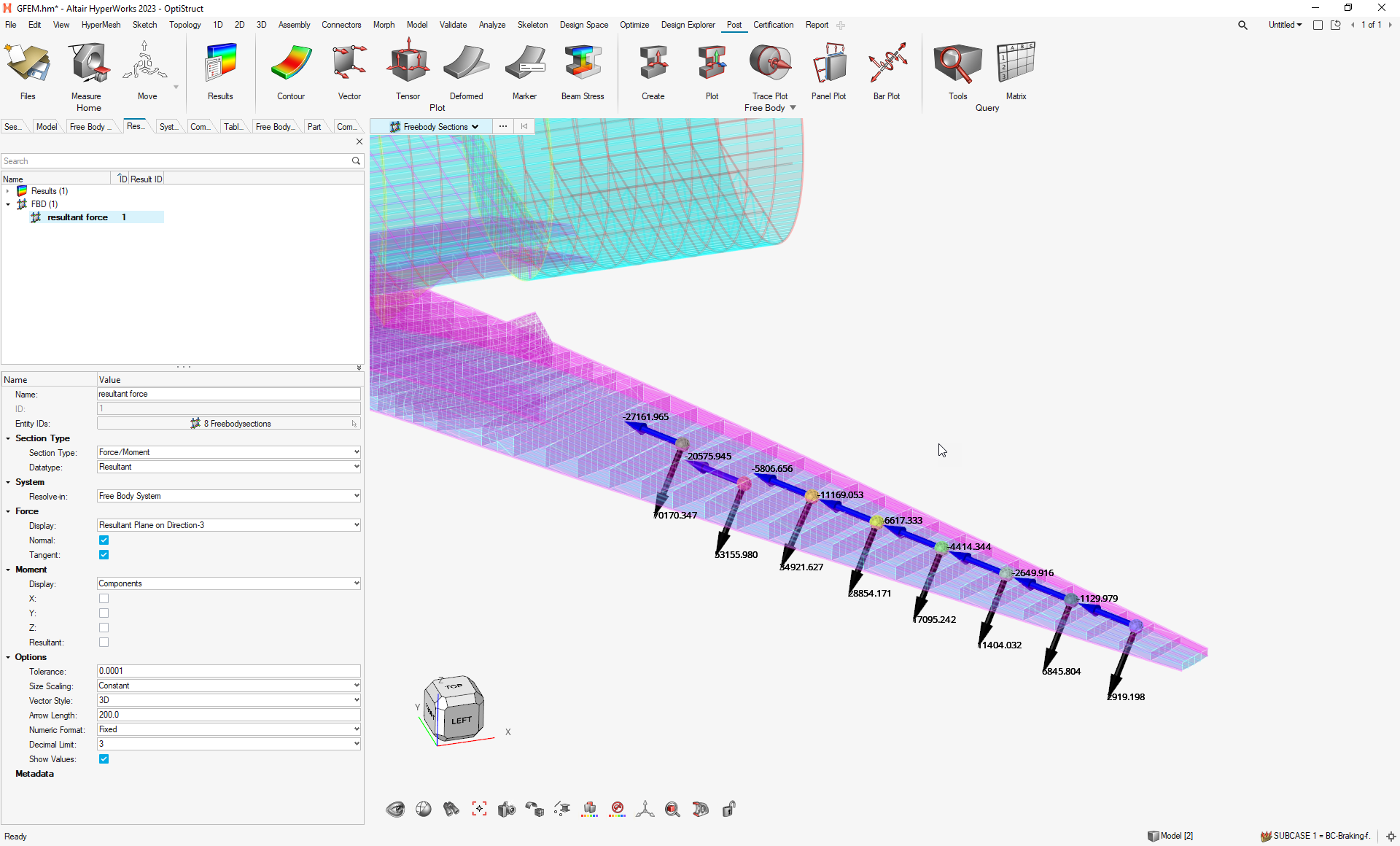Disable the Show Values checkbox

point(104,759)
